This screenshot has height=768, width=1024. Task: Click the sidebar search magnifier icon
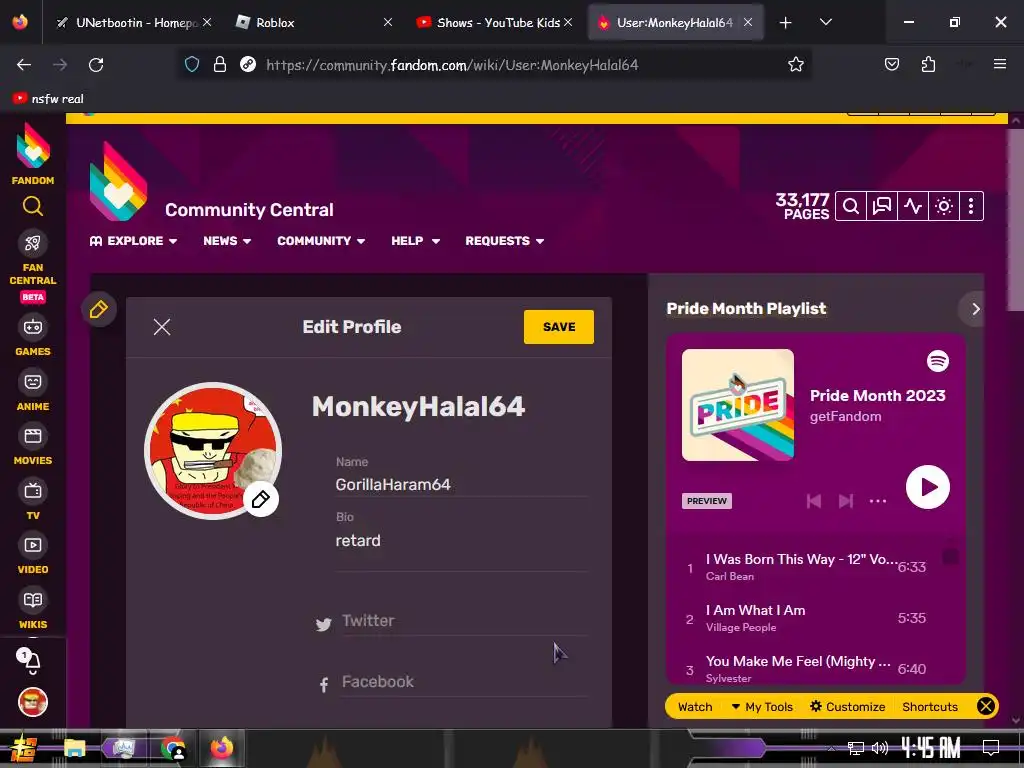click(x=33, y=206)
